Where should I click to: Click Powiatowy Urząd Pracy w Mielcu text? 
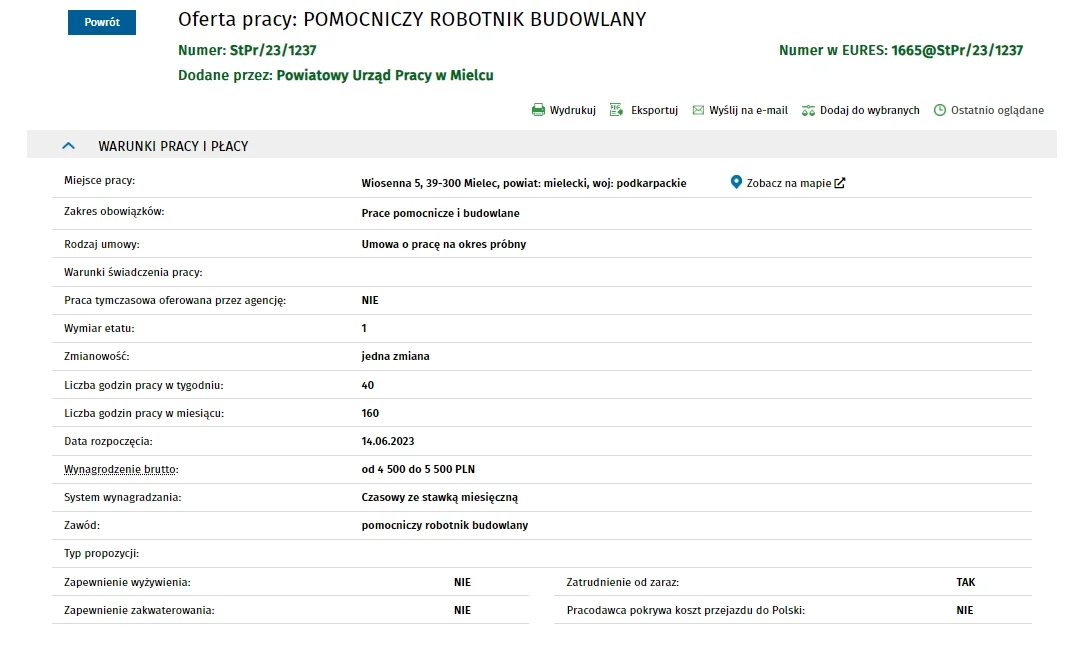coord(385,75)
